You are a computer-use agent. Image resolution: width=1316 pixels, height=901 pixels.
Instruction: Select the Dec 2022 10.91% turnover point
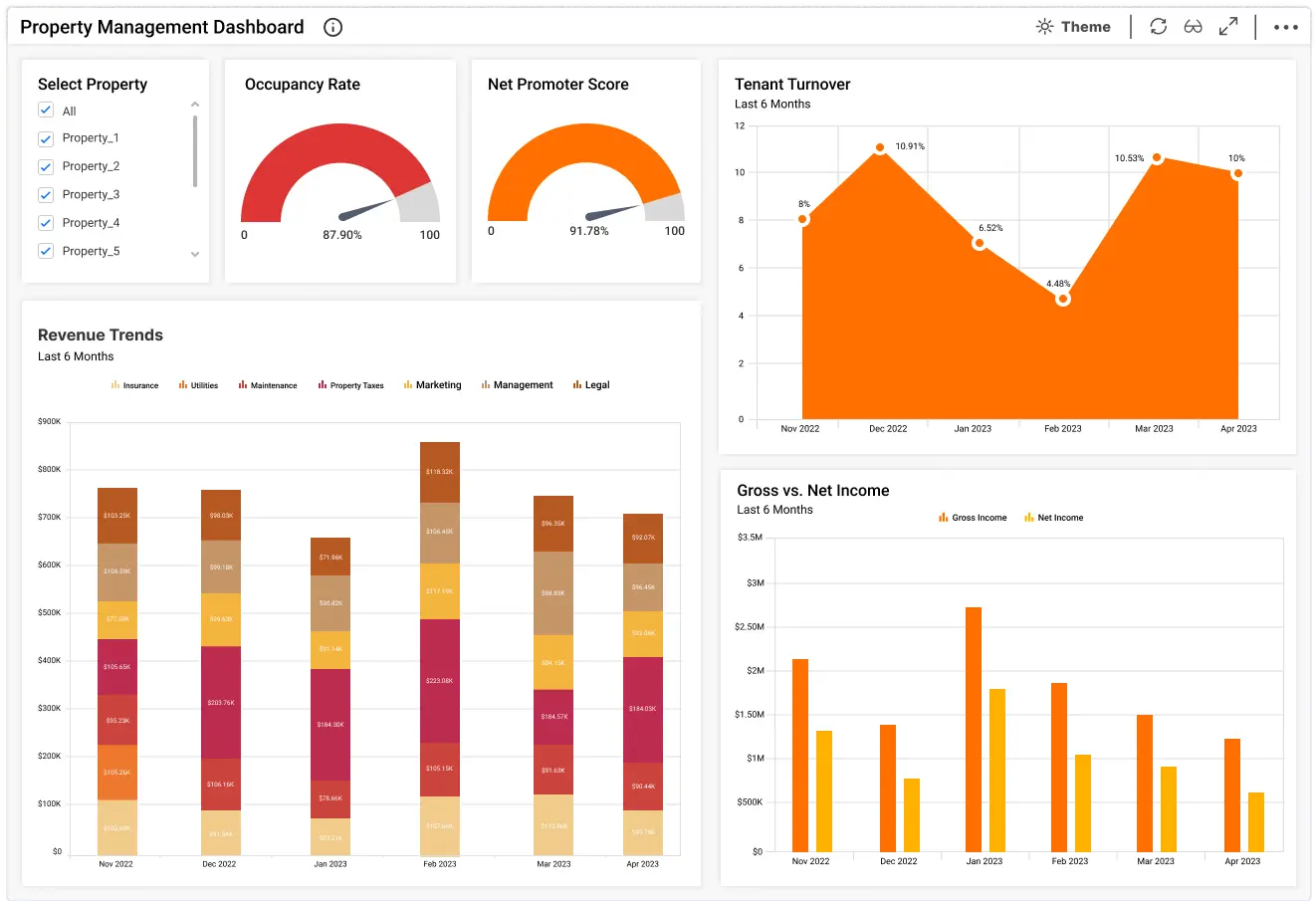click(880, 148)
